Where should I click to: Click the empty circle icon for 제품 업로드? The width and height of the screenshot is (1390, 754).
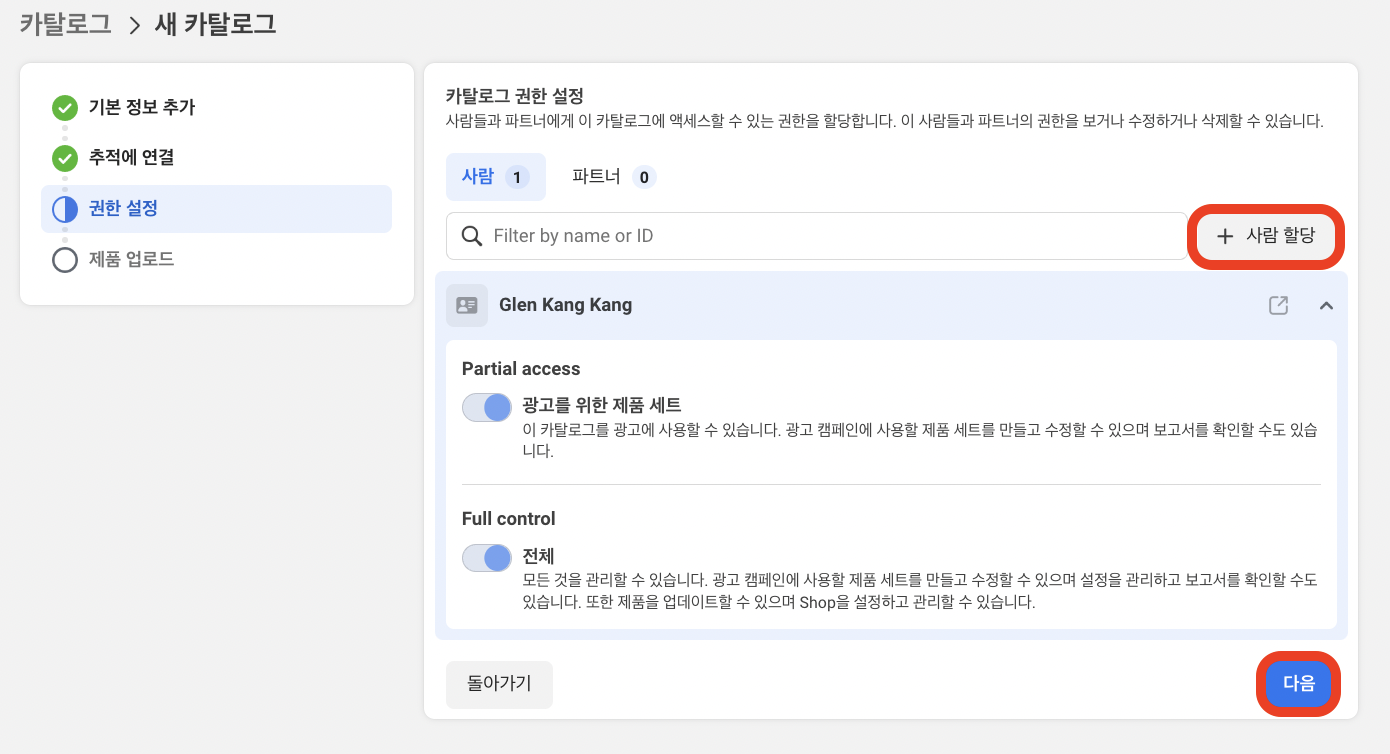64,259
